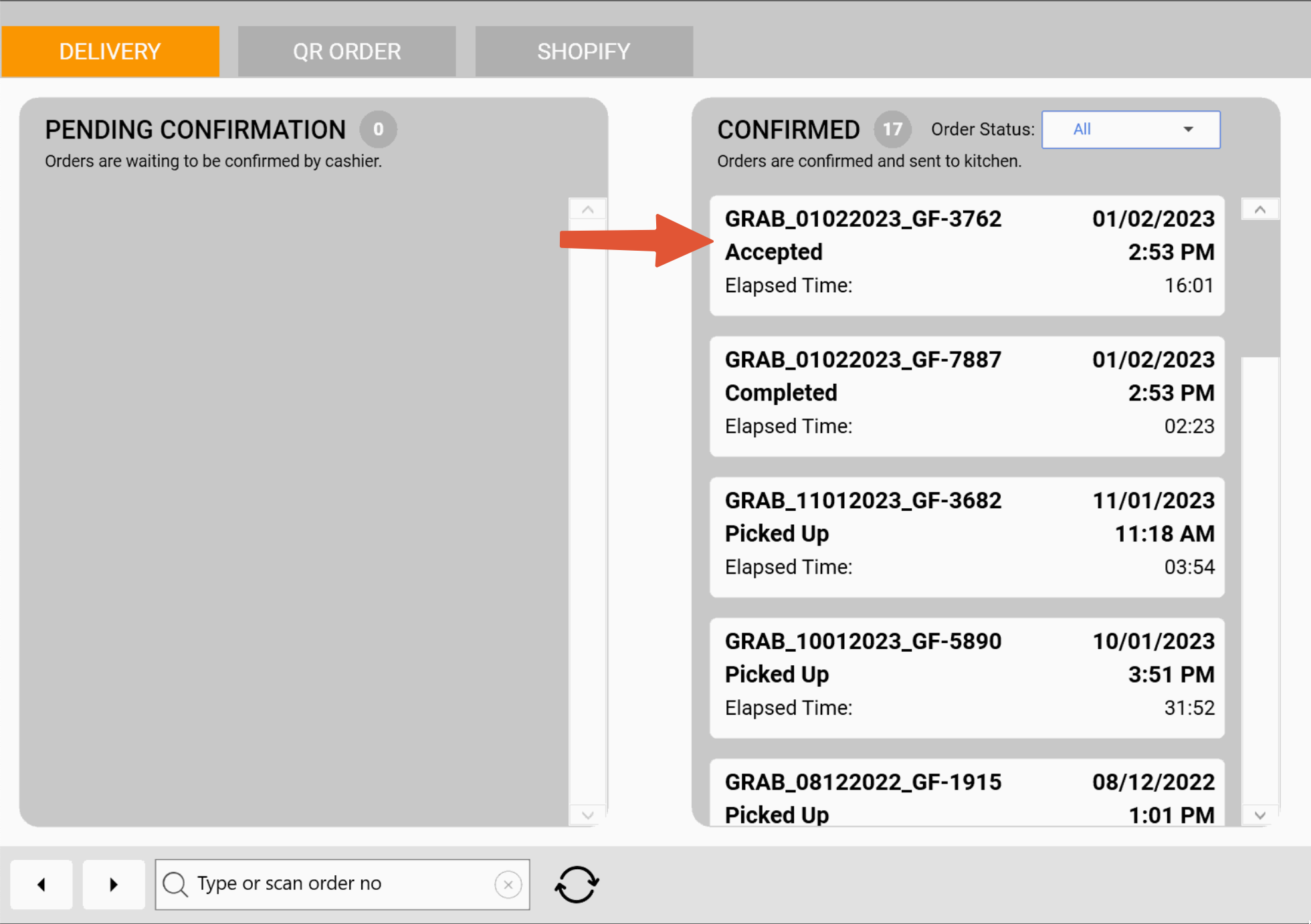Open the Order Status dropdown
The image size is (1311, 924).
[1131, 130]
